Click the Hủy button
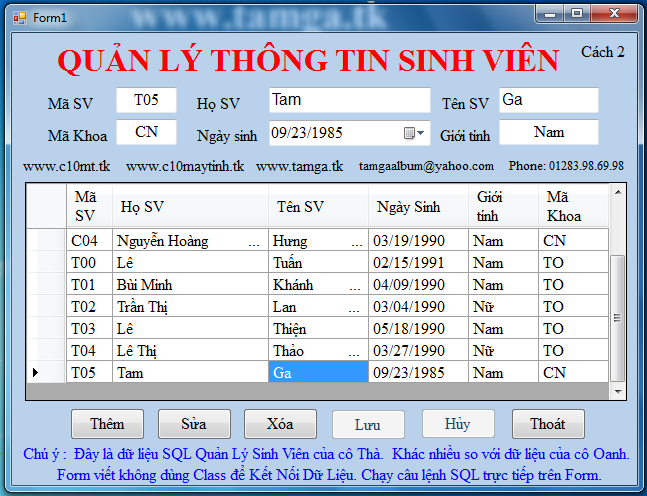 pyautogui.click(x=458, y=424)
